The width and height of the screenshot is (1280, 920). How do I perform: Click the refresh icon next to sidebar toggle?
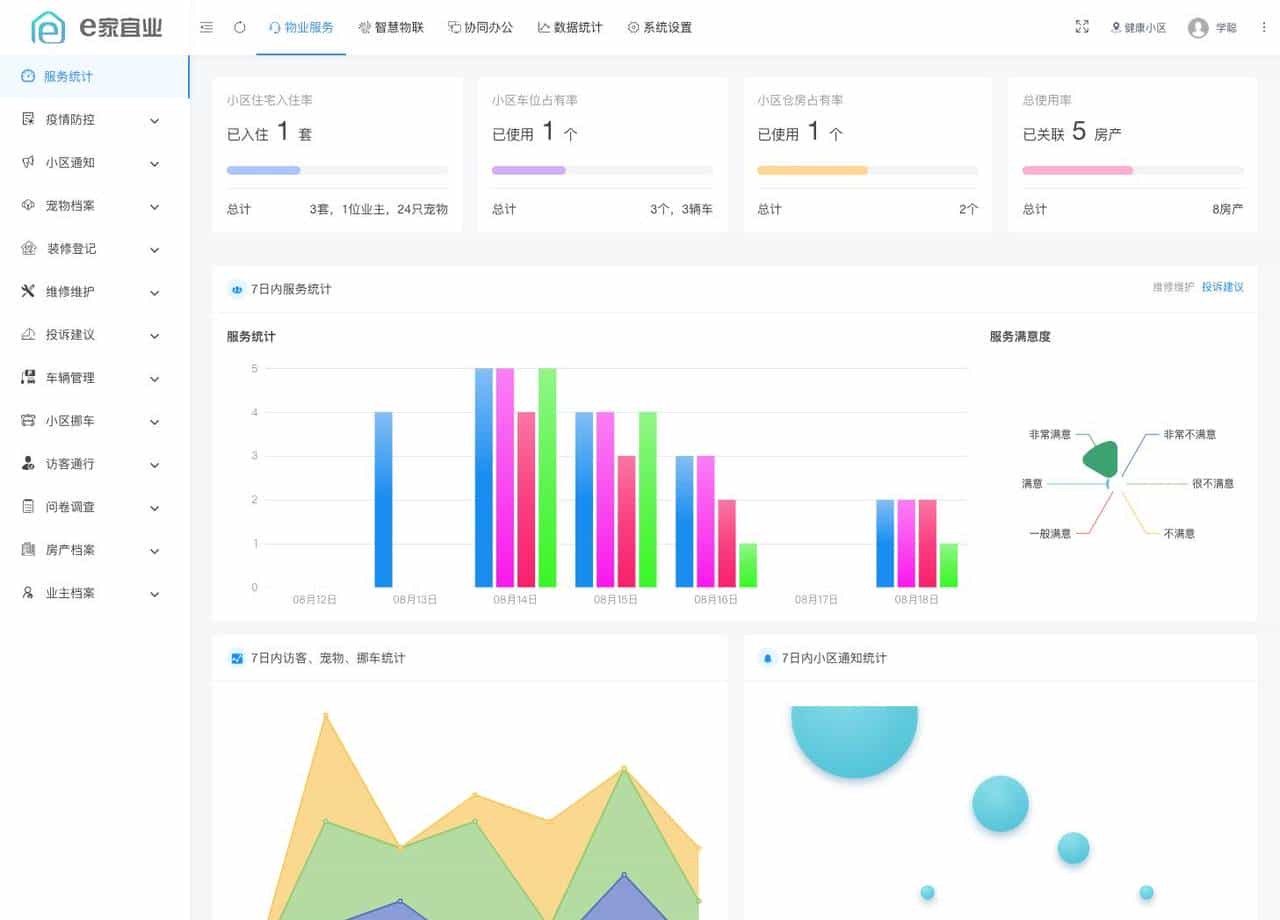coord(239,28)
